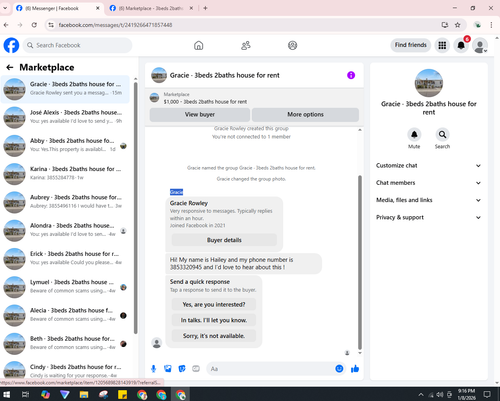Open the Home feed icon
The width and height of the screenshot is (500, 401).
(199, 45)
